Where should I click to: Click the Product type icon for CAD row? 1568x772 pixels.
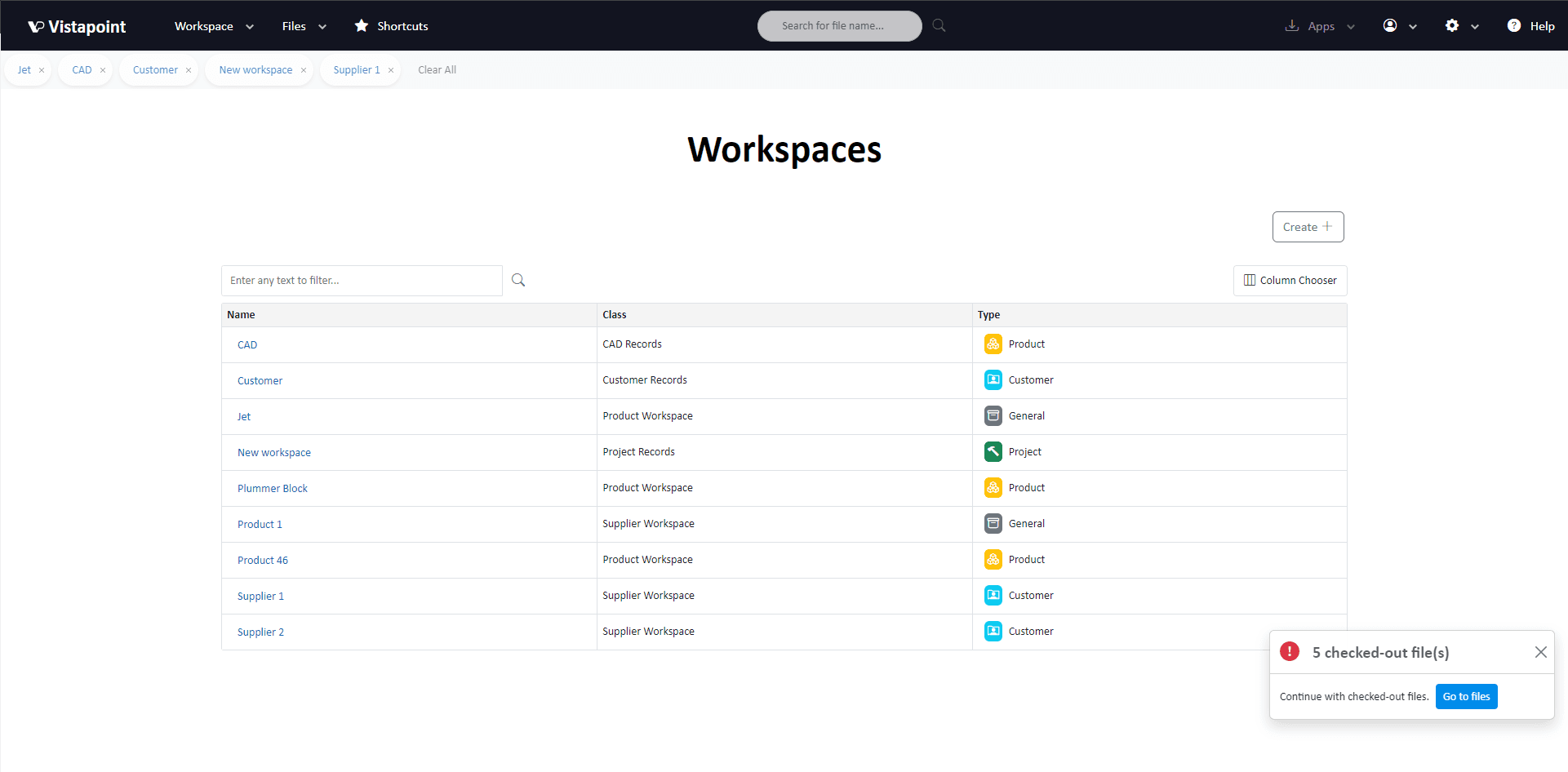point(993,344)
